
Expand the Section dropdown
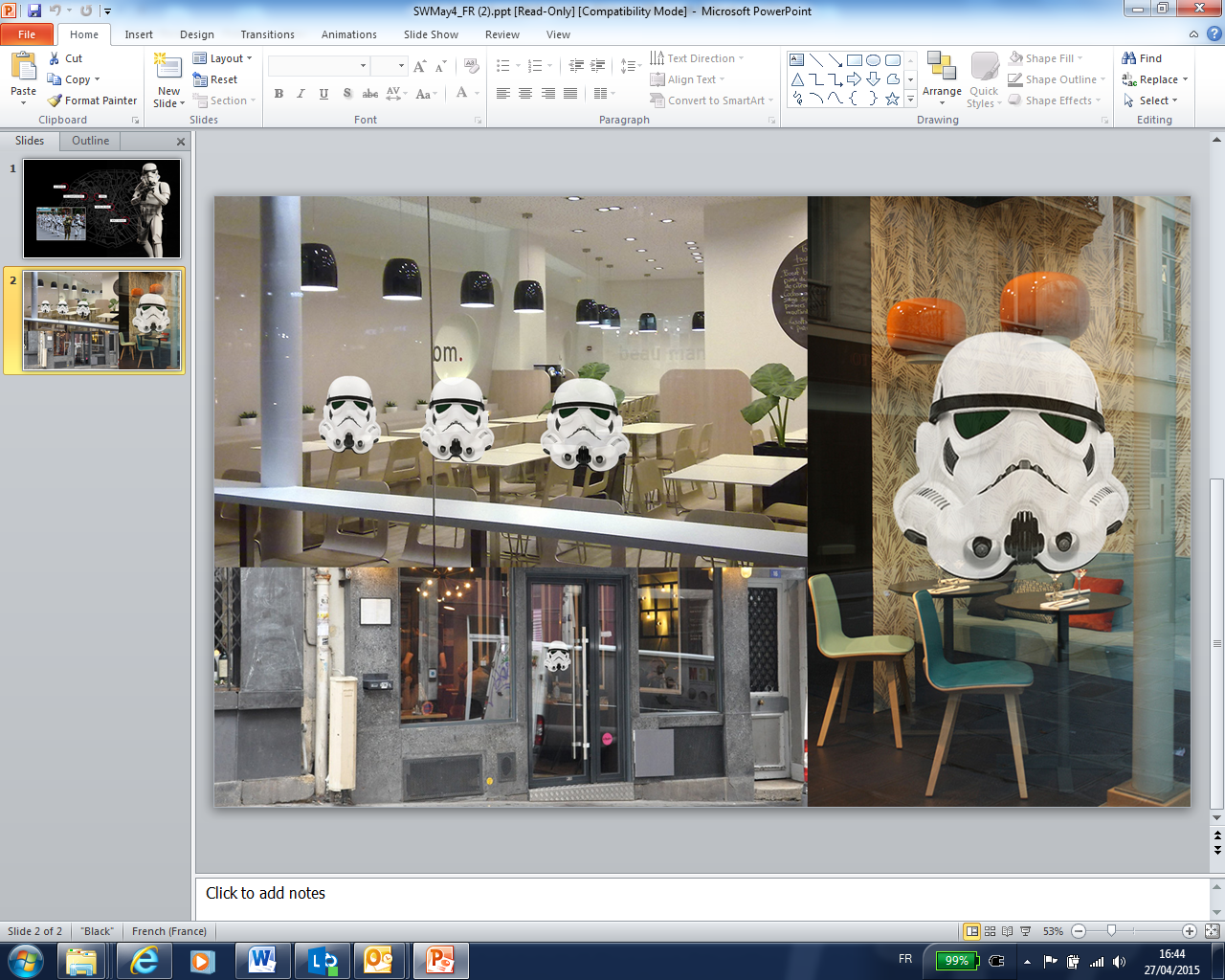[x=225, y=100]
